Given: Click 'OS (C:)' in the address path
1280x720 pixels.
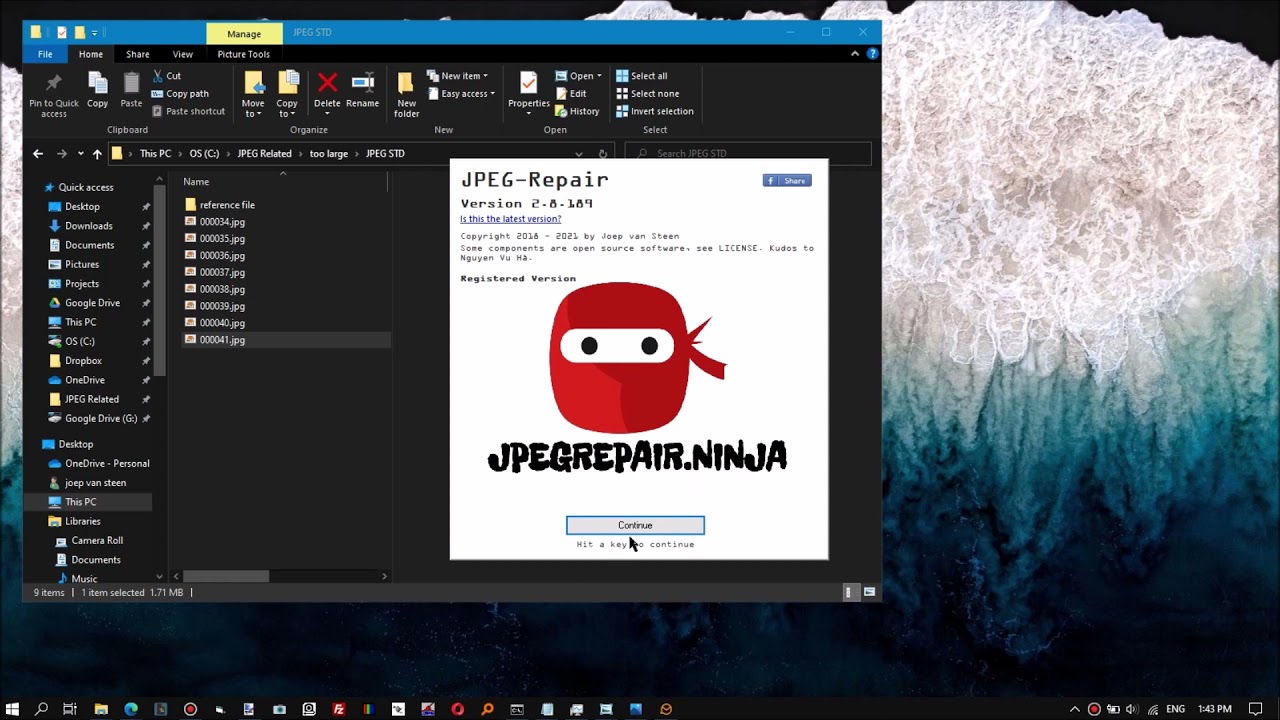Looking at the screenshot, I should pyautogui.click(x=204, y=154).
